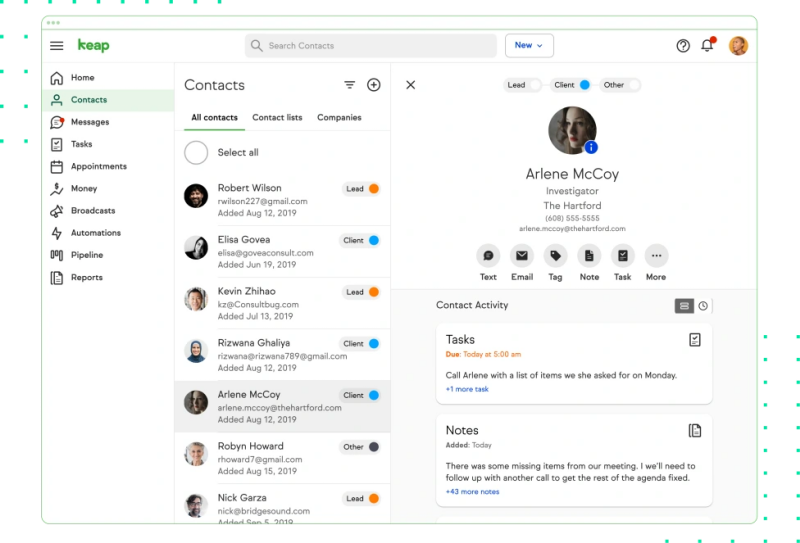The image size is (800, 543).
Task: Open Money in the sidebar
Action: coord(108,188)
